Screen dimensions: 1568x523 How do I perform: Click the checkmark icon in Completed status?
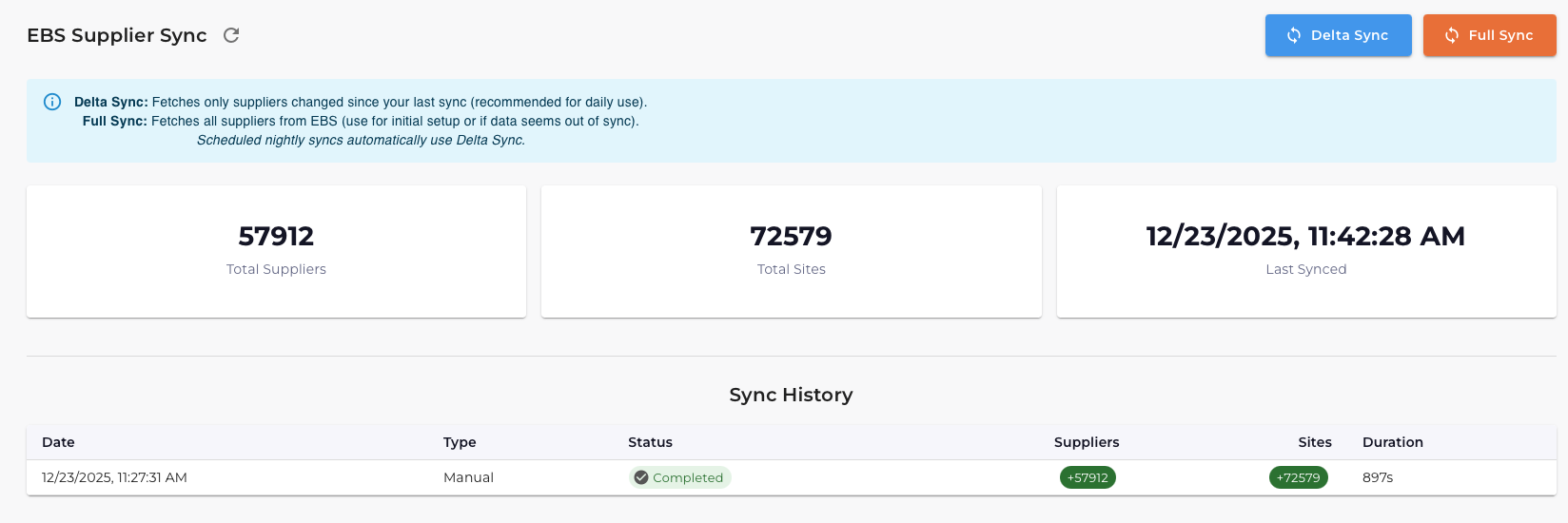click(x=641, y=477)
